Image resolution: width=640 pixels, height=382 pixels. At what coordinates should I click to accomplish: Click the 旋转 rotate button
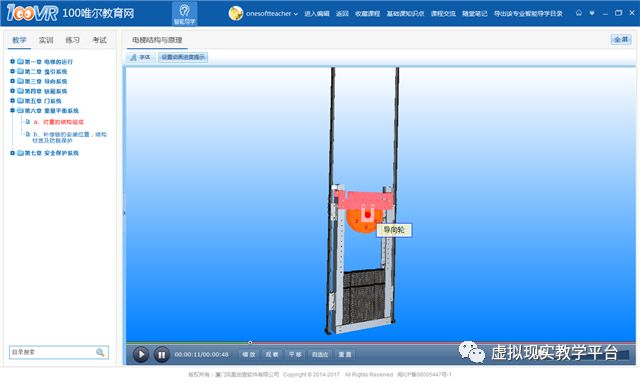[x=272, y=355]
